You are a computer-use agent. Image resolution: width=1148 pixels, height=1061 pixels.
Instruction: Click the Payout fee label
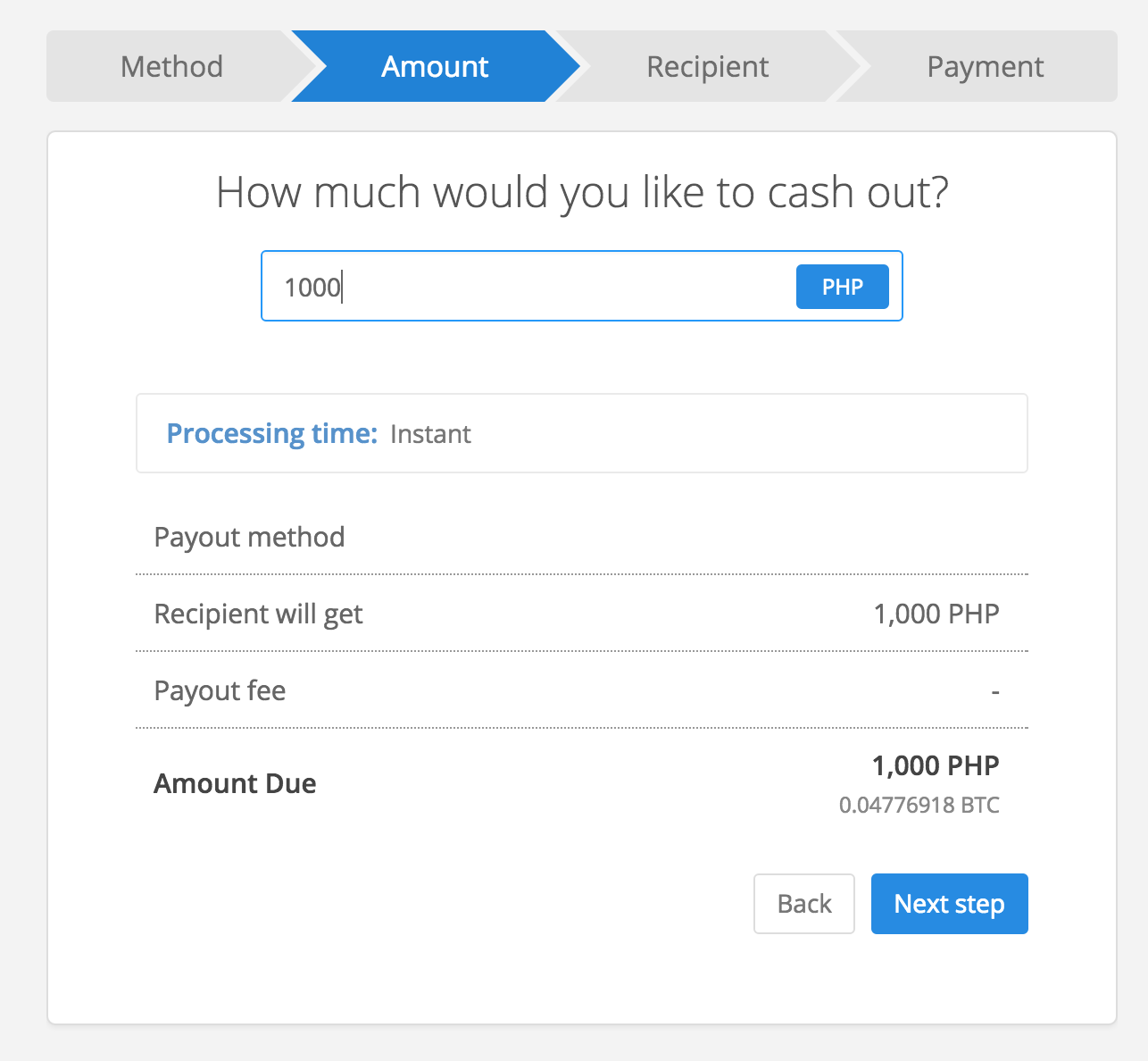coord(220,691)
